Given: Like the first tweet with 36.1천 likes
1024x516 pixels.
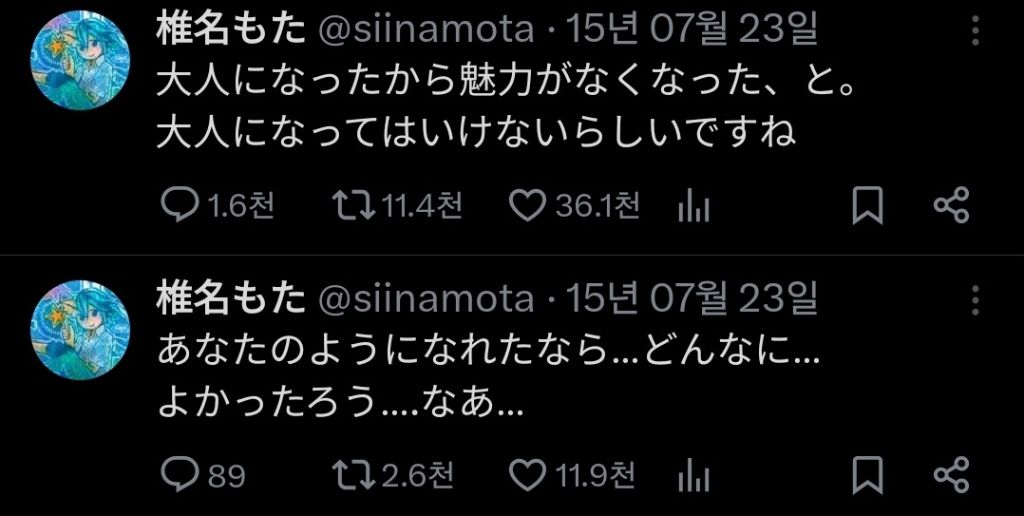Looking at the screenshot, I should click(x=527, y=206).
